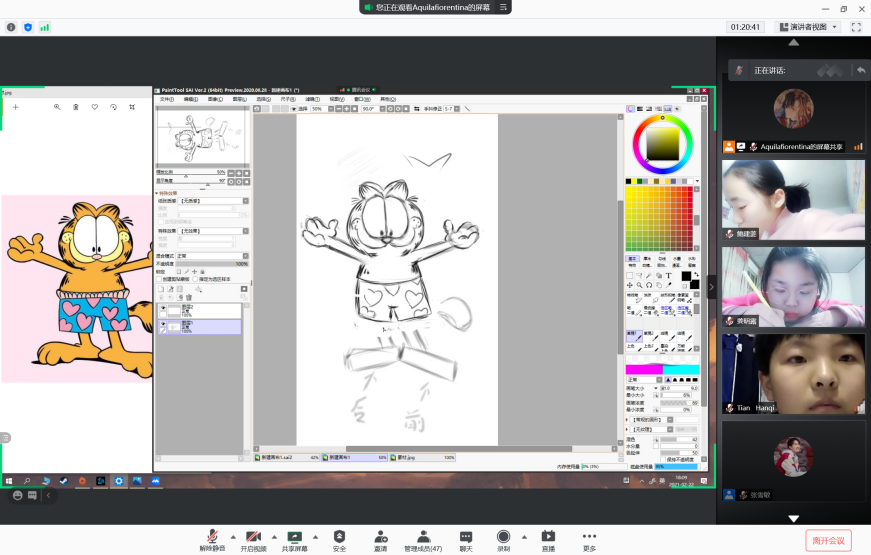Check the 保持不透明度 checkbox in brush panel

pos(661,459)
